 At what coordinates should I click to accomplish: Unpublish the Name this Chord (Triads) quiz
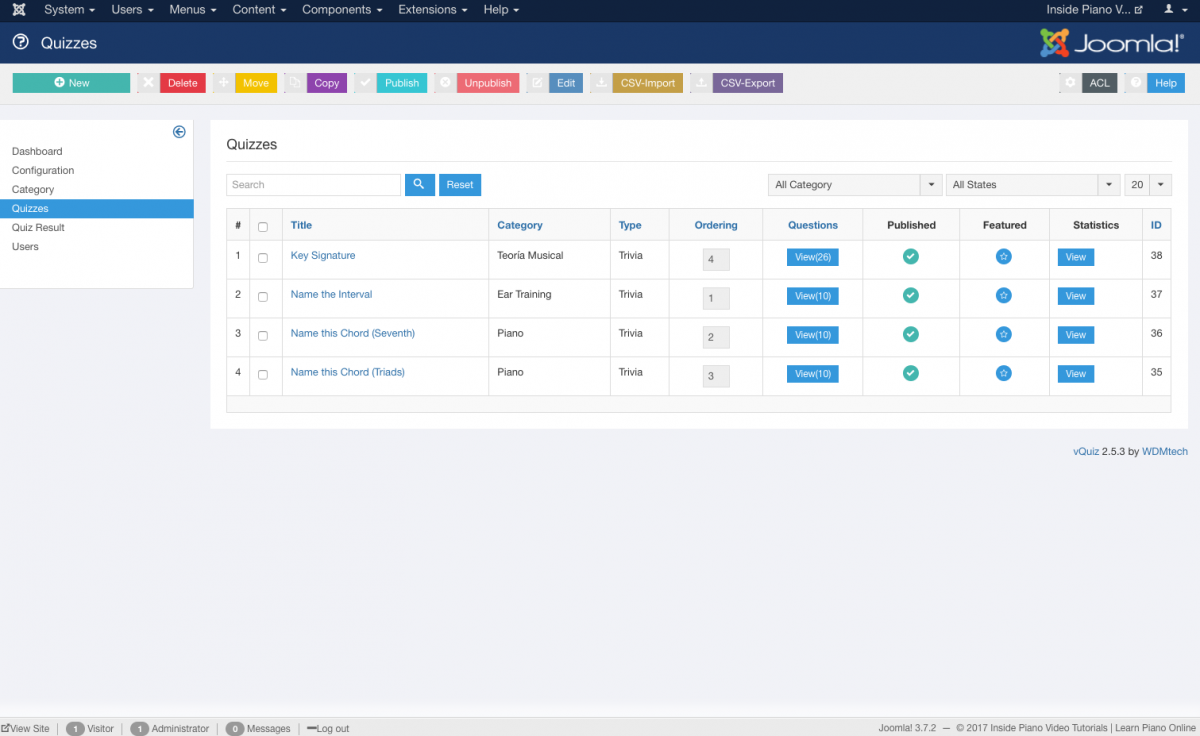(910, 373)
